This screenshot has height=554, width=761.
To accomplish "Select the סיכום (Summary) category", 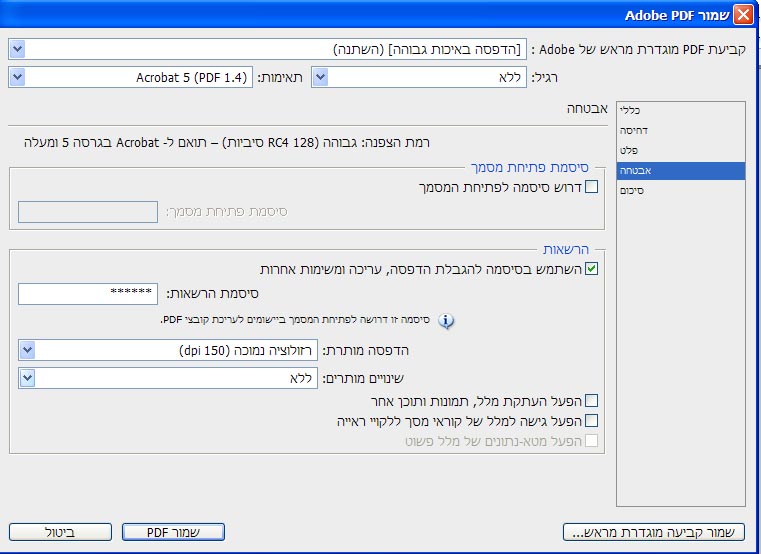I will pos(681,191).
